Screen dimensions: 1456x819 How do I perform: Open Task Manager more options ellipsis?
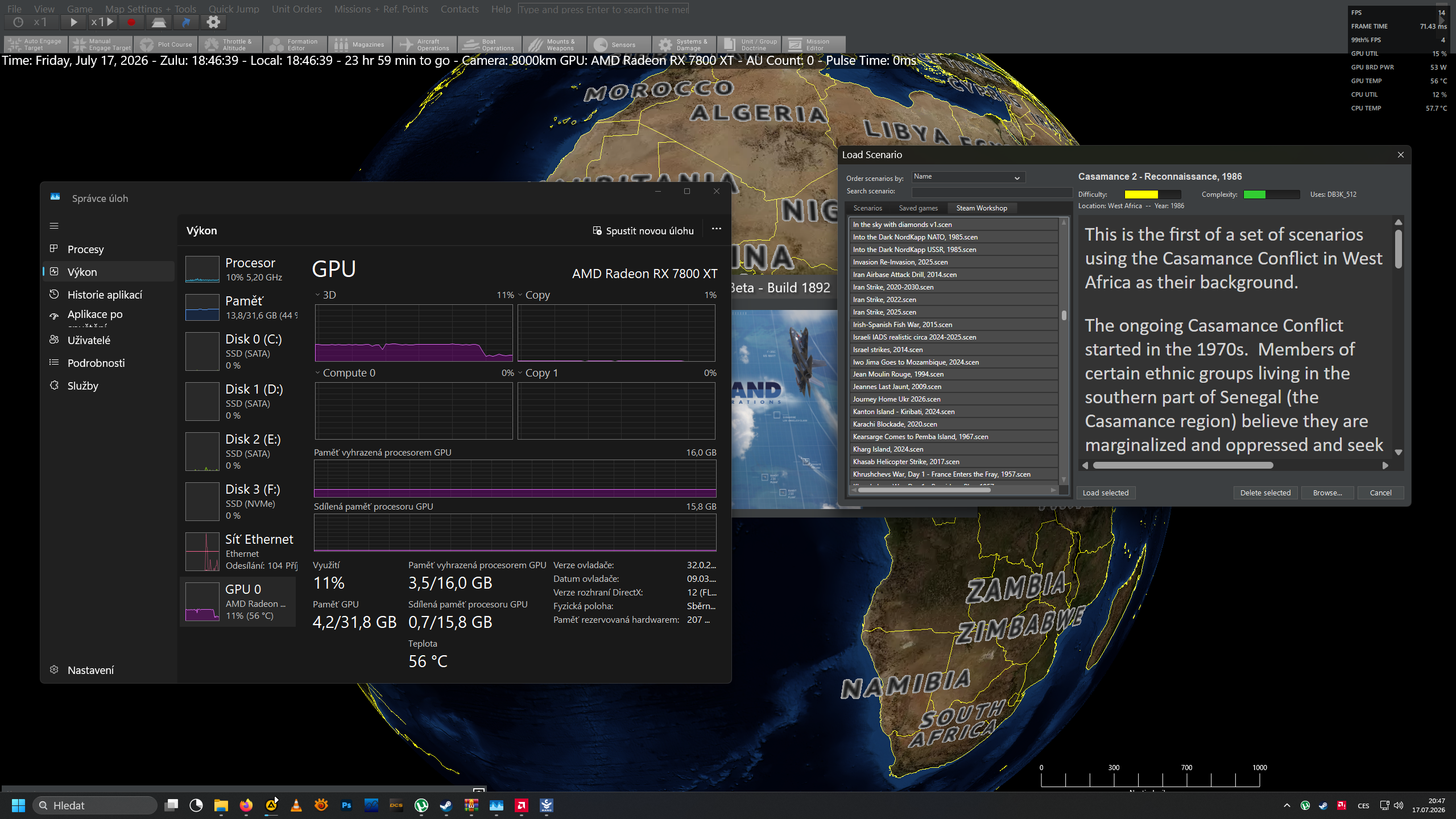tap(717, 229)
